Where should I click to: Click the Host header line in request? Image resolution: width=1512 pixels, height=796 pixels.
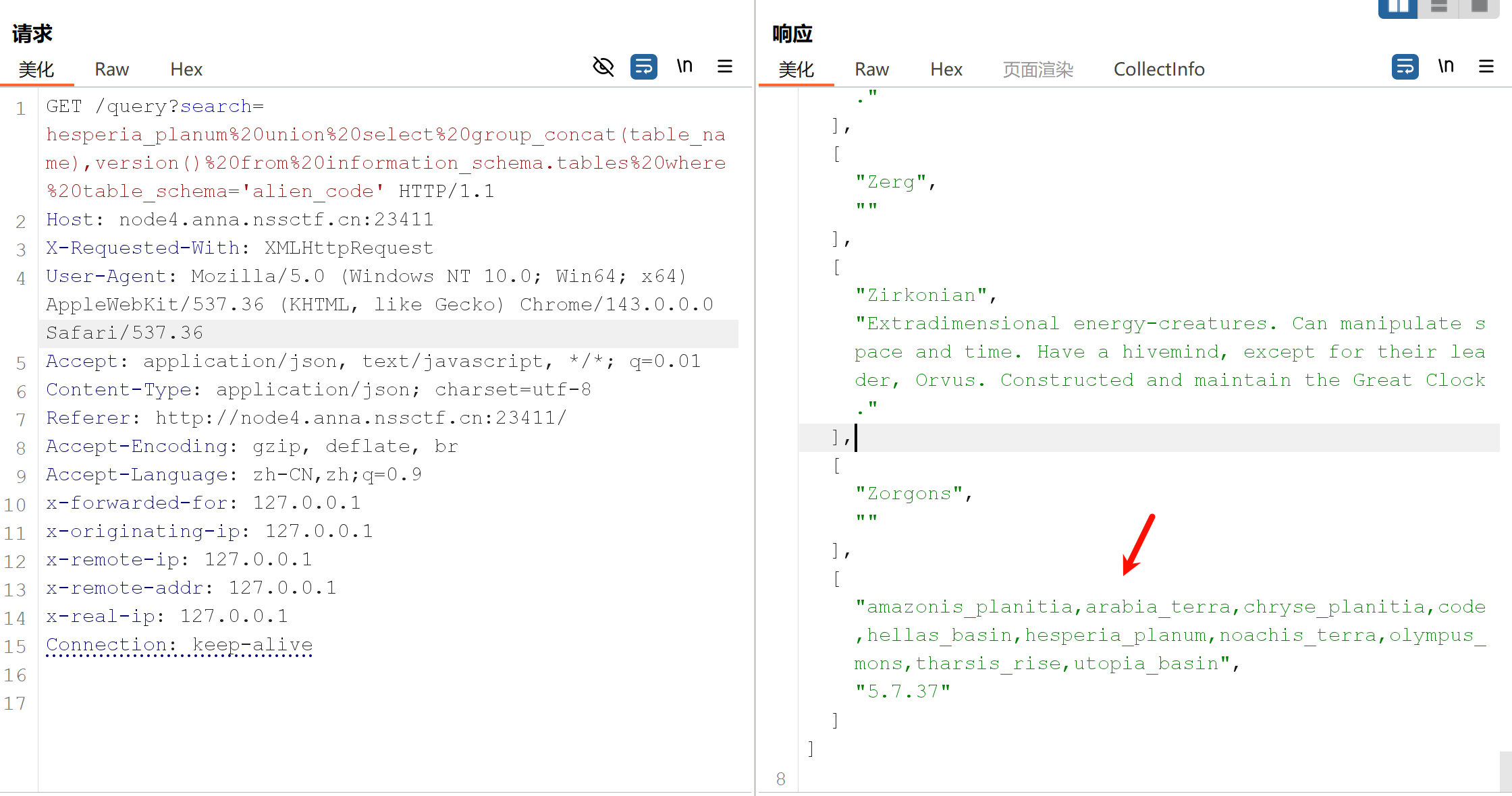pos(240,220)
